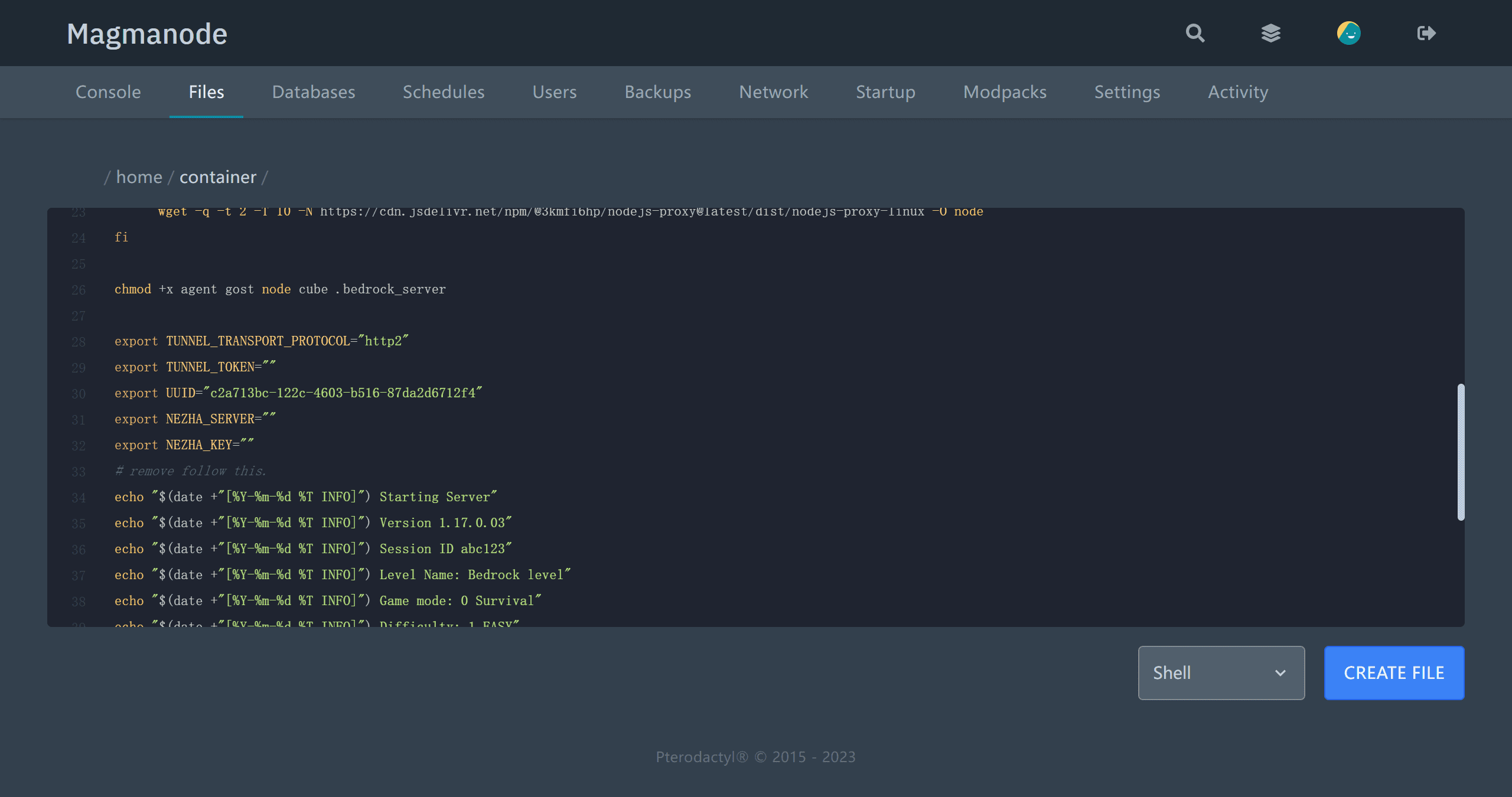Screen dimensions: 1512x797
Task: View the Activity tab
Action: point(1238,92)
